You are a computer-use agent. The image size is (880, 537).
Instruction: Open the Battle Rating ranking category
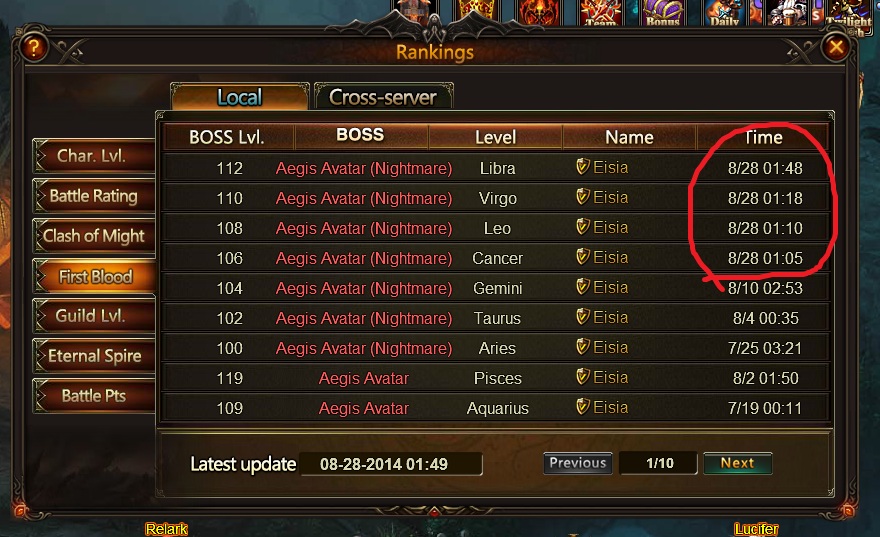(94, 196)
